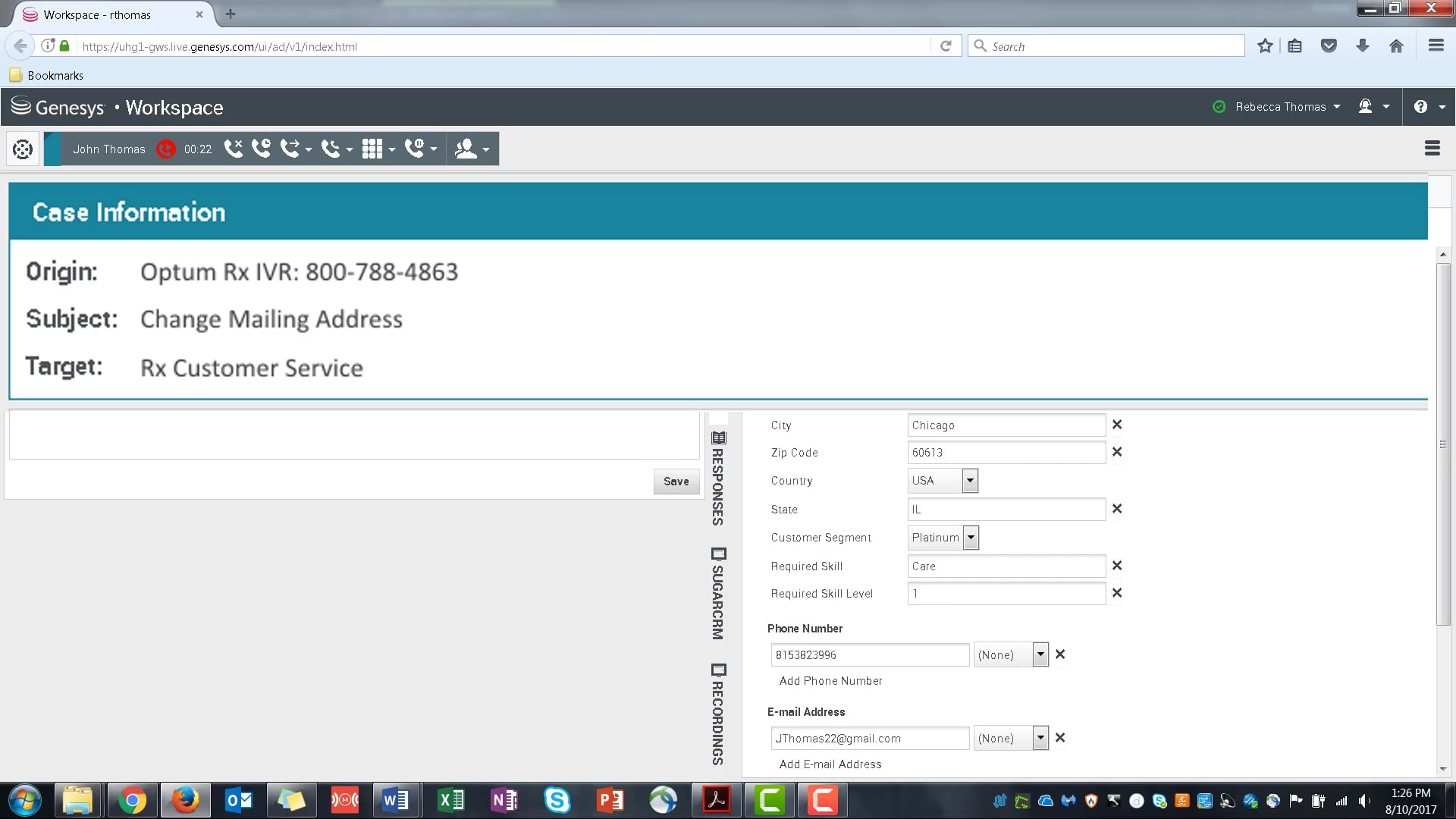Viewport: 1456px width, 819px height.
Task: Remove the JThomas22@gmail.com email entry
Action: pos(1060,738)
